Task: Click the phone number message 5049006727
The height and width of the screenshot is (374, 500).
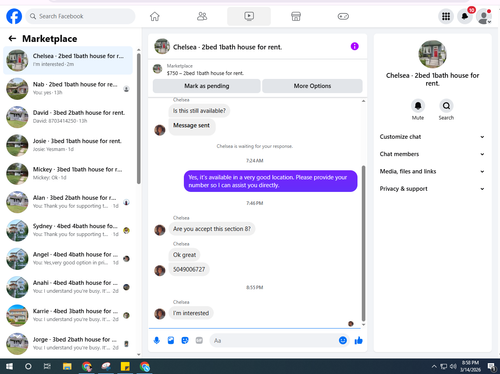Action: [x=189, y=269]
